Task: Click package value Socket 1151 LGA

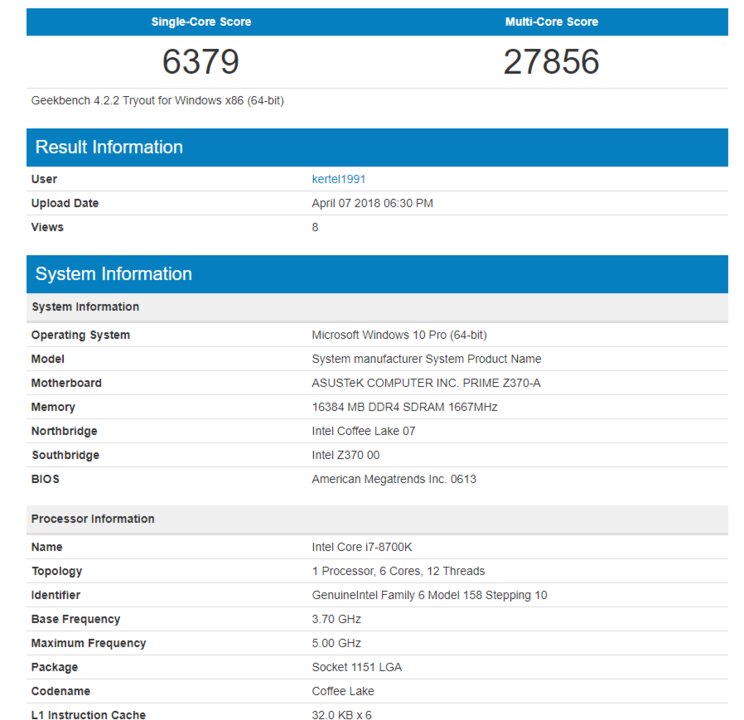Action: 357,667
